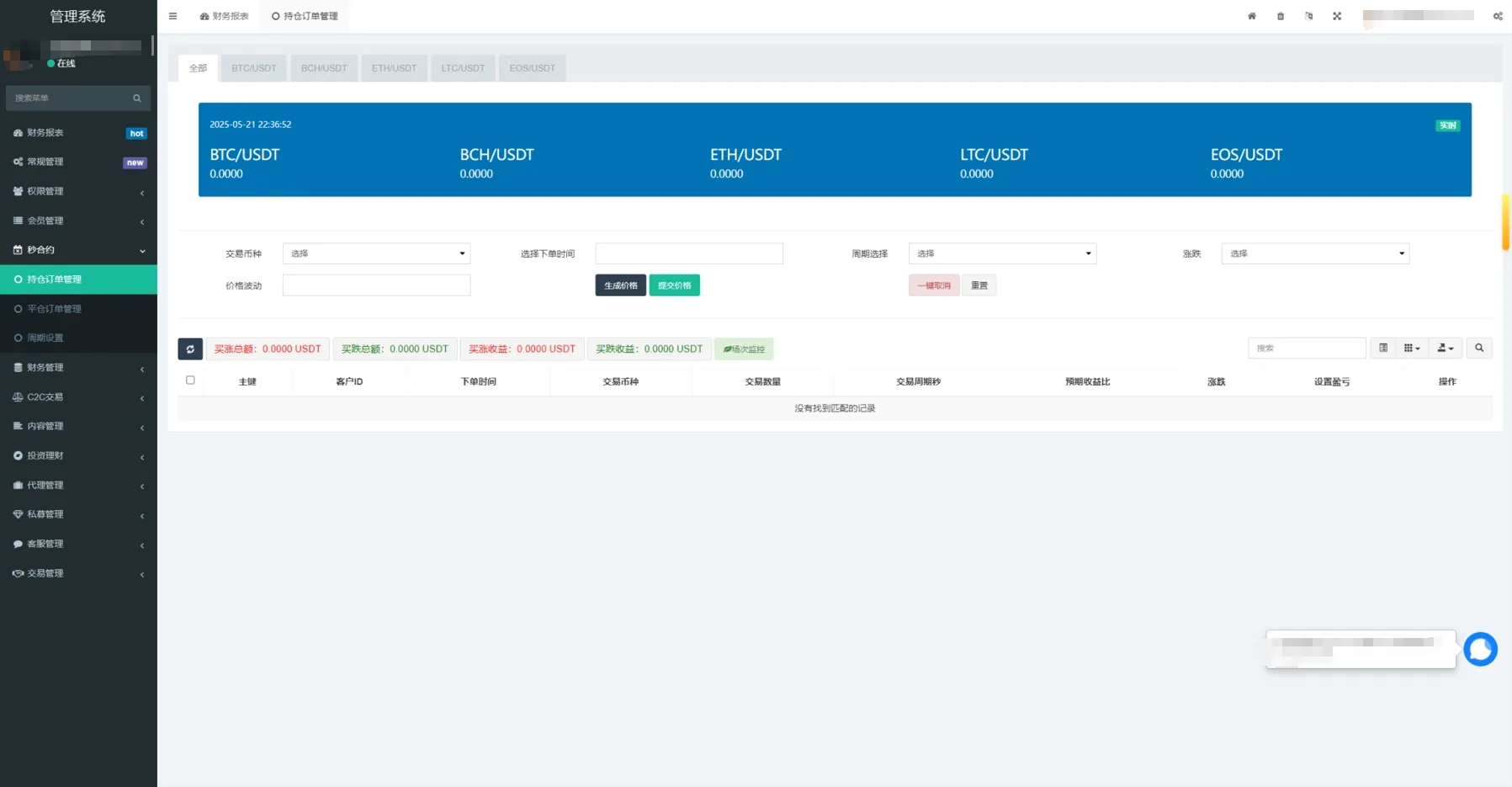This screenshot has width=1512, height=787.
Task: Toggle the table card view icon
Action: pos(1382,348)
